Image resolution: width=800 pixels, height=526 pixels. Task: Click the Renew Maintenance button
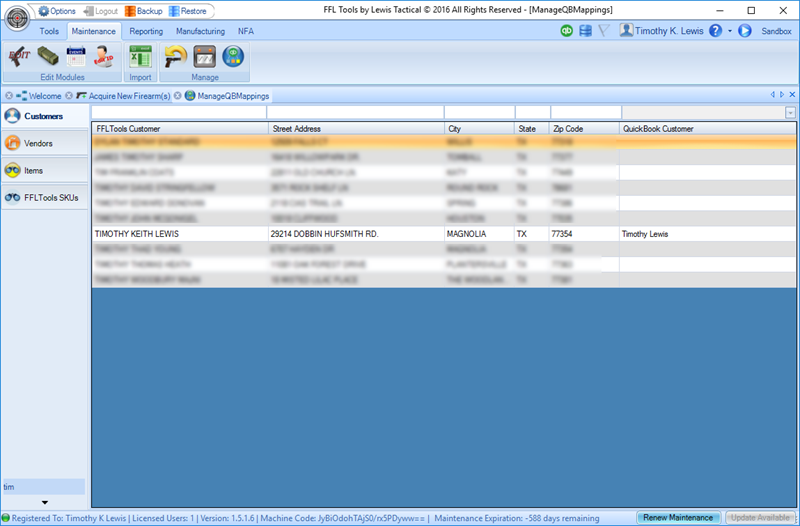[x=678, y=517]
